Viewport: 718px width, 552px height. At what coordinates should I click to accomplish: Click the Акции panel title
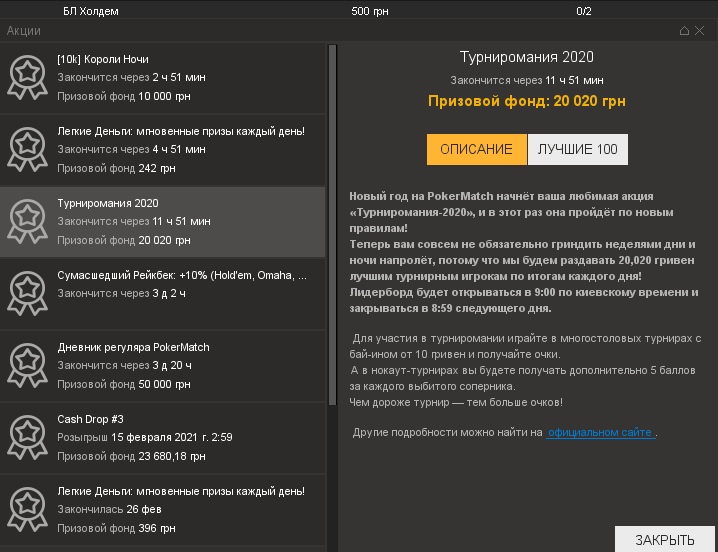[x=24, y=31]
